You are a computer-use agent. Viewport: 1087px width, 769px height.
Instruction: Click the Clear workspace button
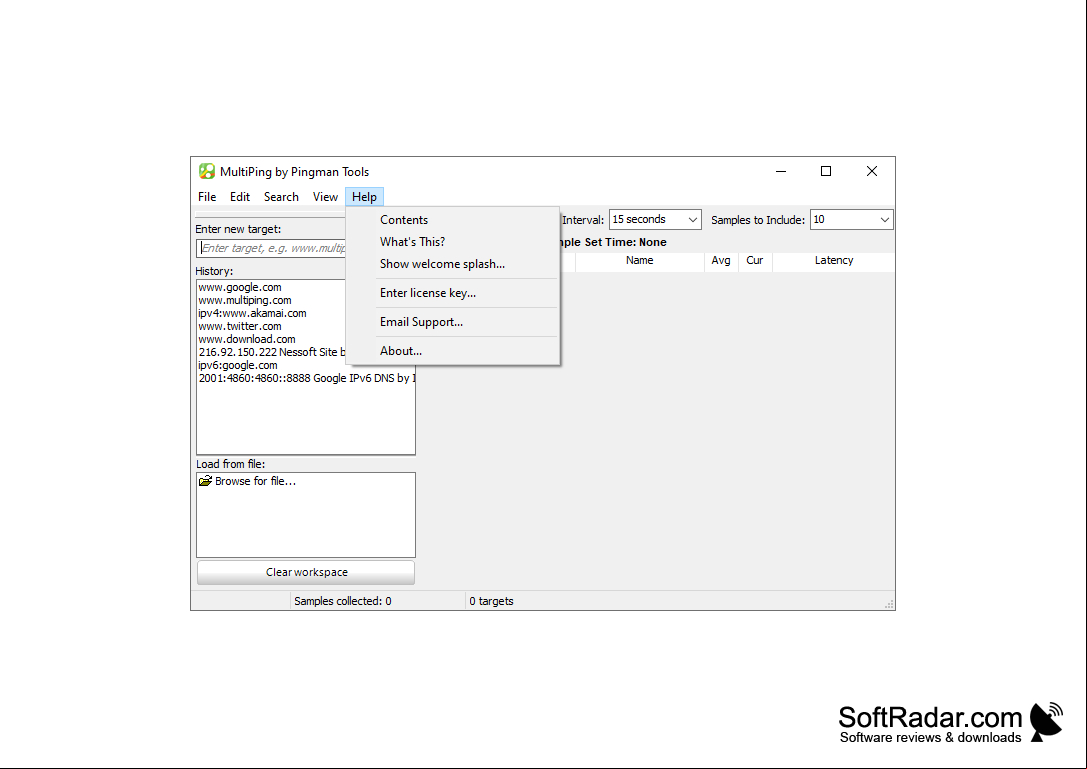point(306,572)
